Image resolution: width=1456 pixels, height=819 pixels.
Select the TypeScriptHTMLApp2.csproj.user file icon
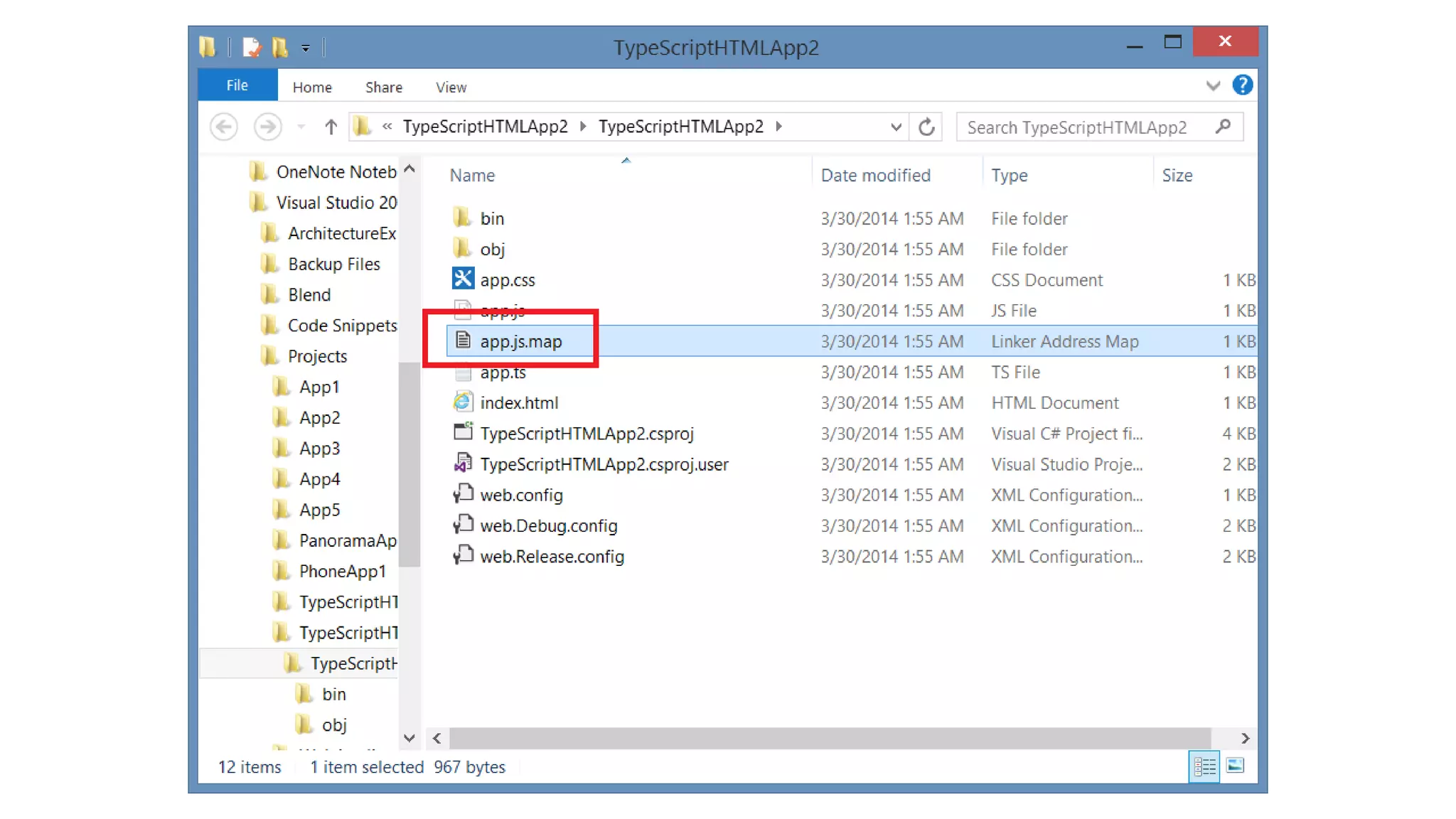click(x=463, y=463)
